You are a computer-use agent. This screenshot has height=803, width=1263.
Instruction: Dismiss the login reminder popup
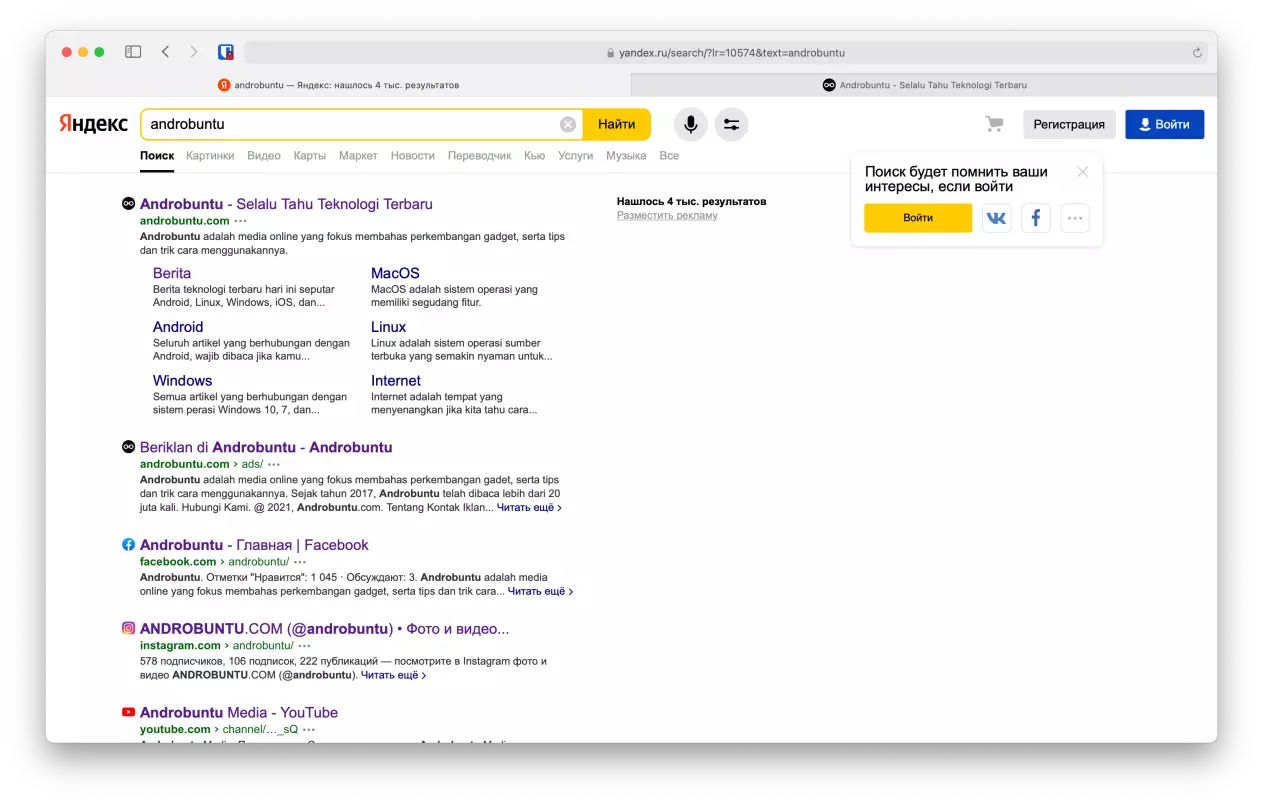tap(1082, 171)
